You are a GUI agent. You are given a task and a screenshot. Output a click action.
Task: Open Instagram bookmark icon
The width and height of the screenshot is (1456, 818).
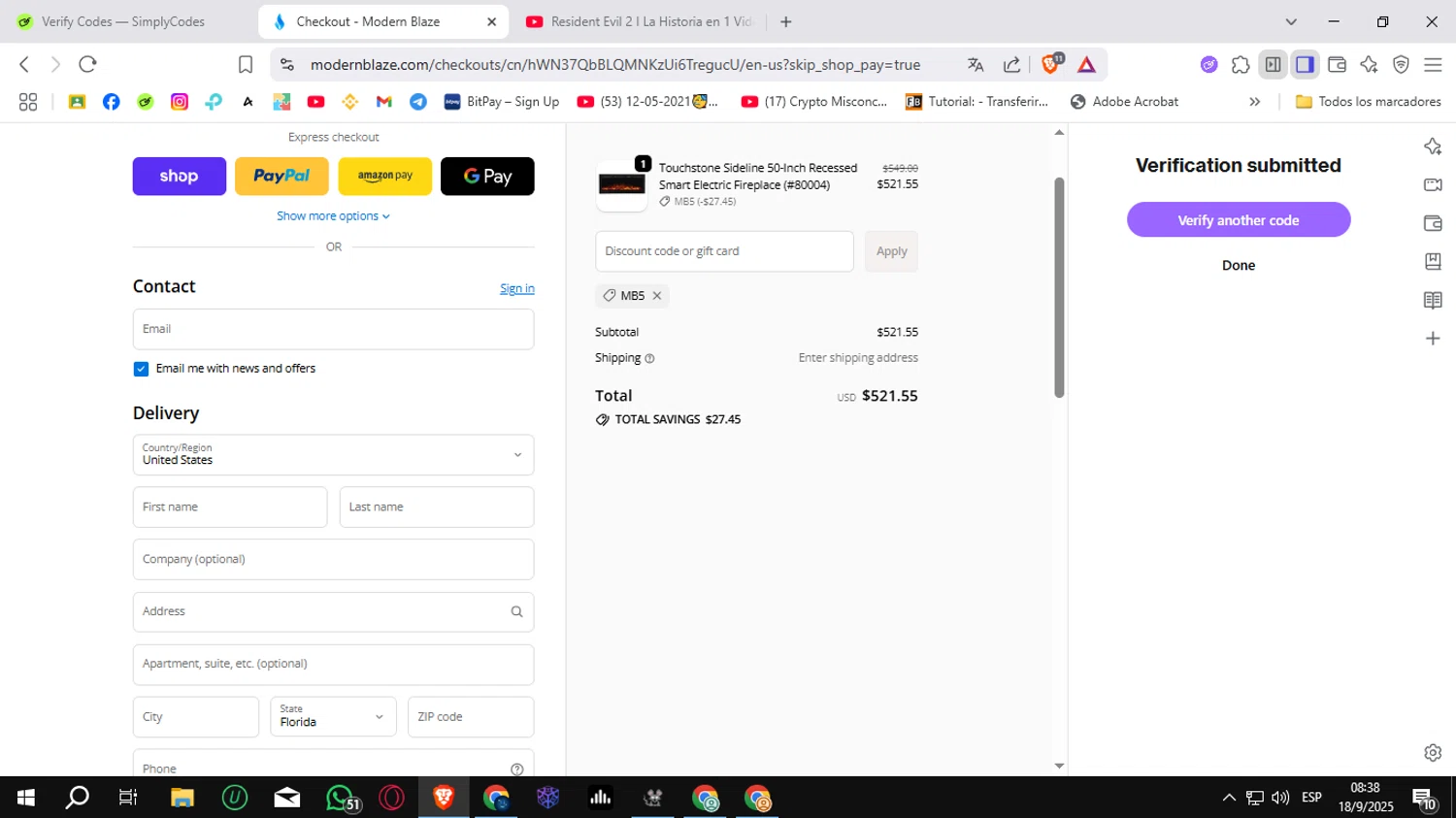180,102
